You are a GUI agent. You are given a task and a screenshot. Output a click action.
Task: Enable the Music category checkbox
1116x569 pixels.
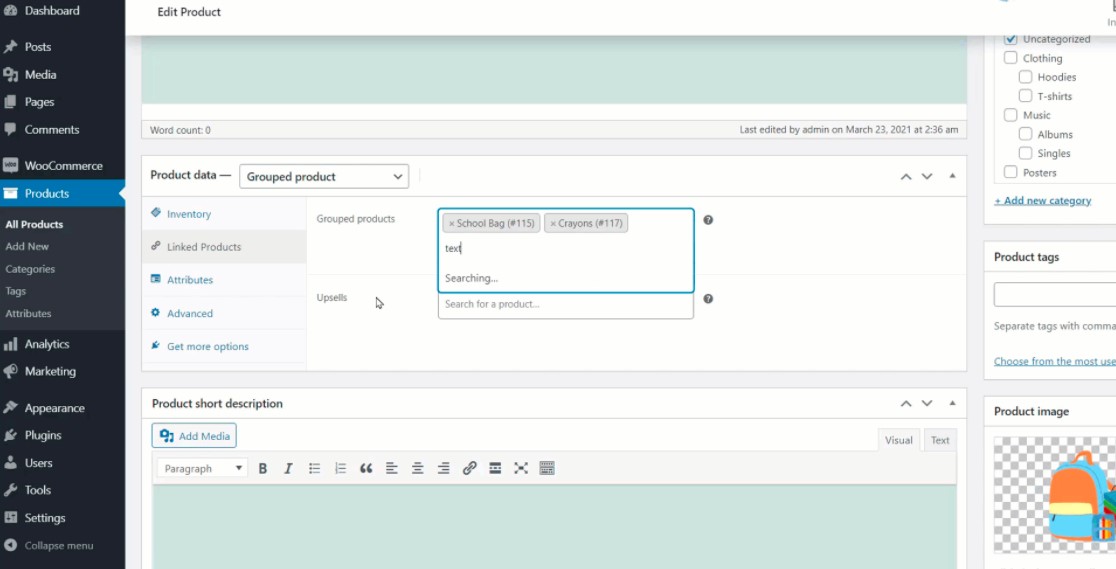pos(1010,115)
